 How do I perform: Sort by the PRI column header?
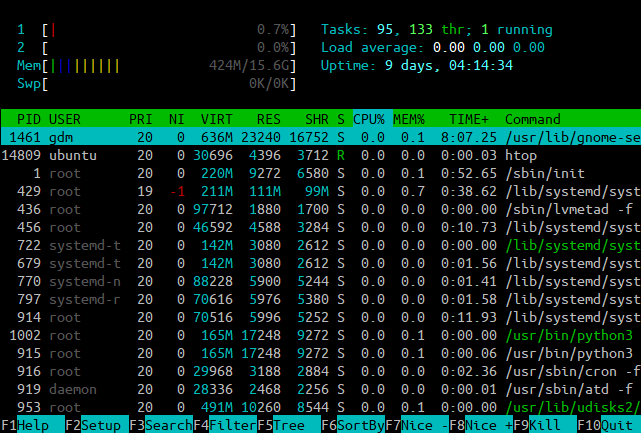pyautogui.click(x=141, y=119)
